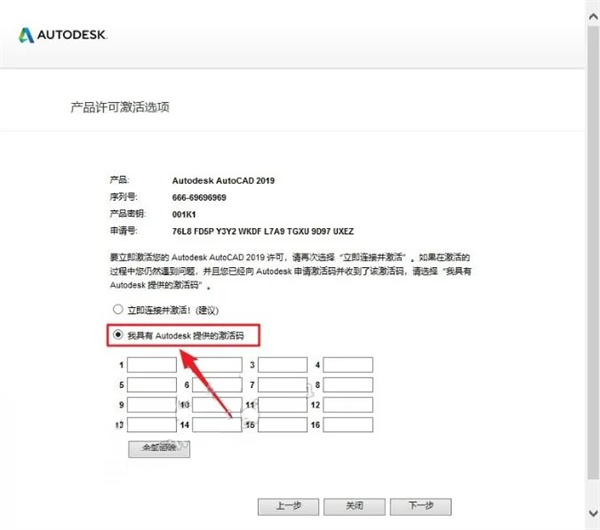Click activation code field 4
The image size is (600, 530).
[348, 365]
